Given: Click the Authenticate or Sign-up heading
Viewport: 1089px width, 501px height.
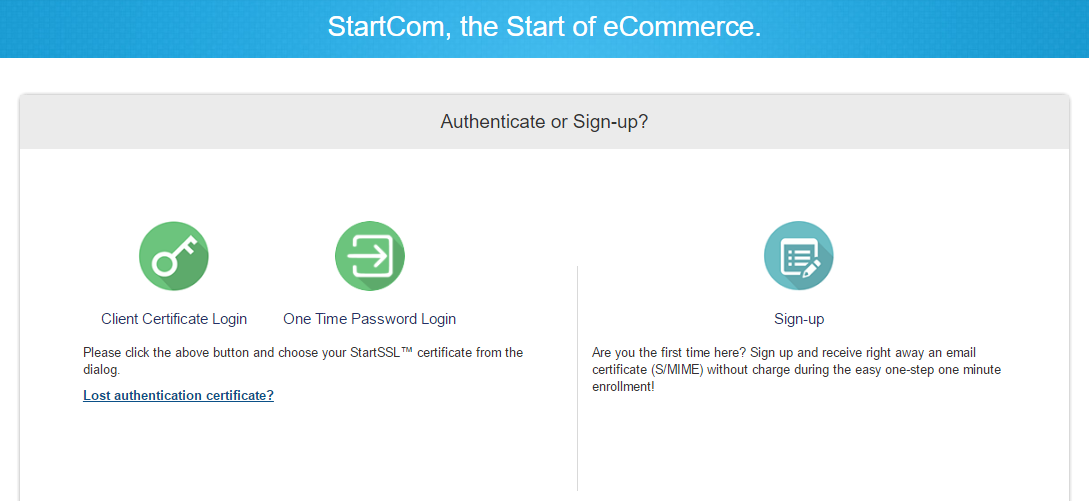Looking at the screenshot, I should [x=544, y=122].
